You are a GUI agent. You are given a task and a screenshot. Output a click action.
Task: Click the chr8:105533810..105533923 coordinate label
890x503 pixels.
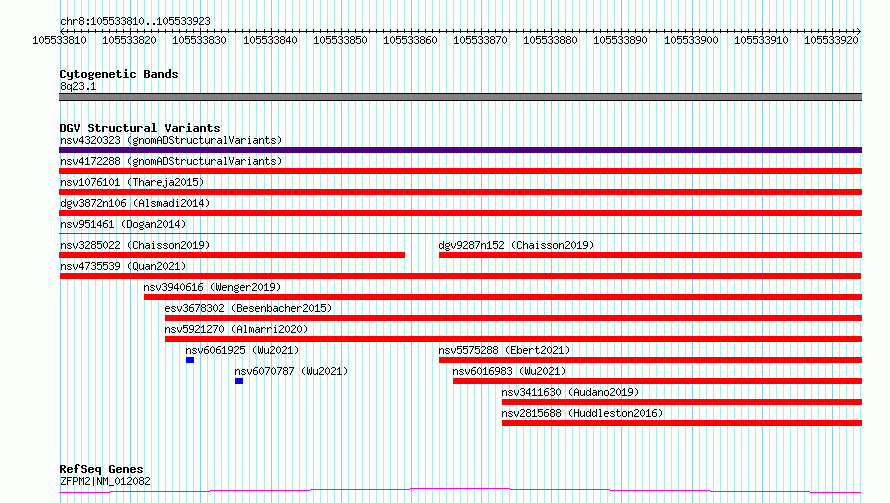click(x=135, y=21)
